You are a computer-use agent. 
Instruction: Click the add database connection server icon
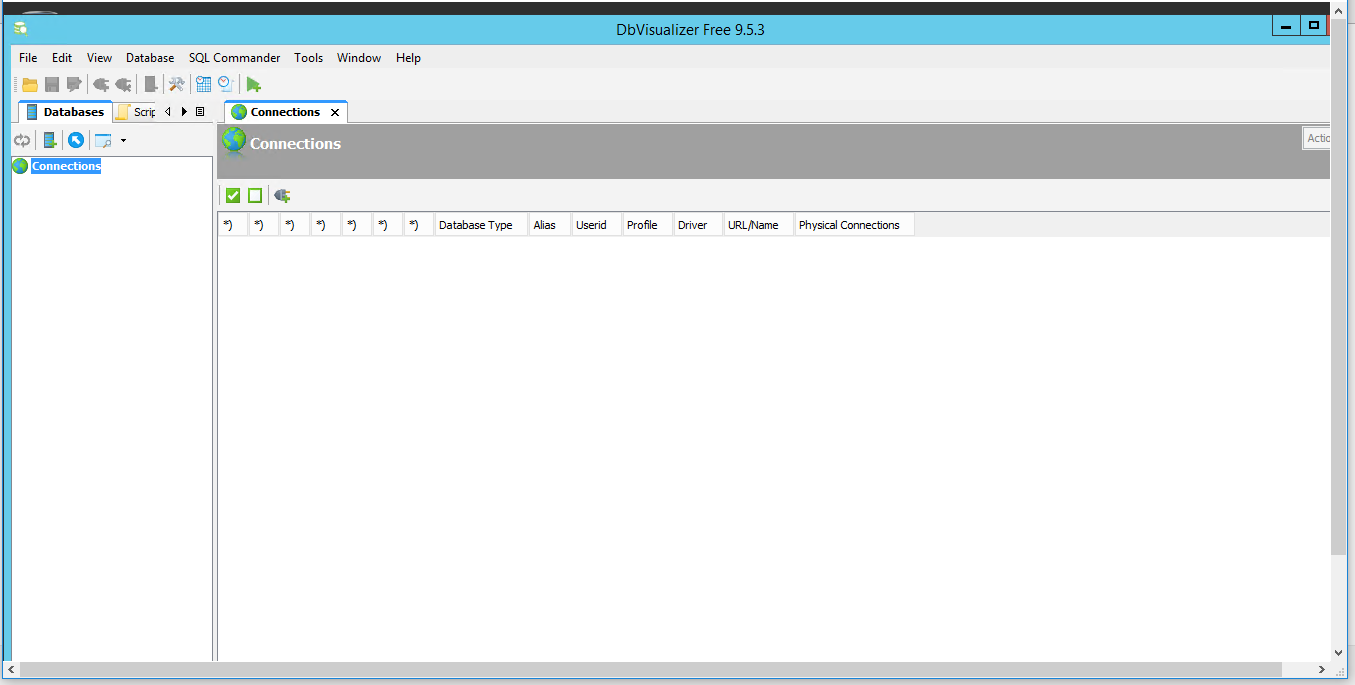(x=49, y=140)
